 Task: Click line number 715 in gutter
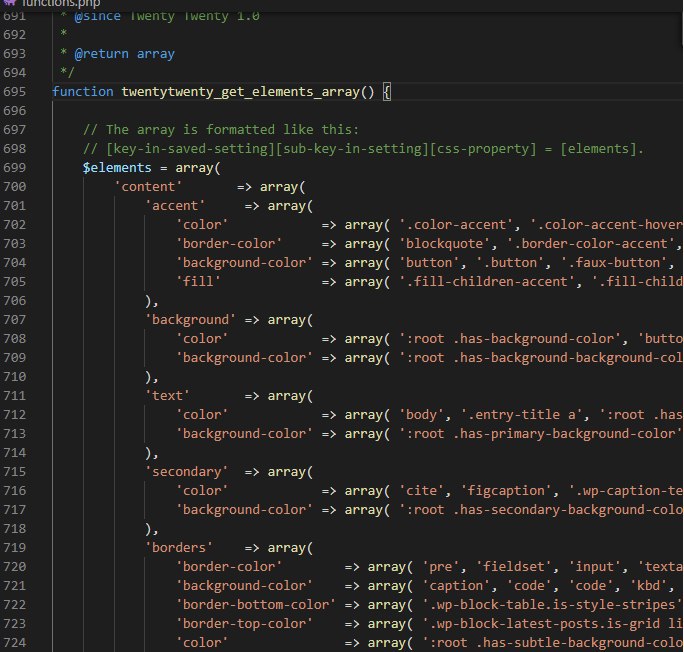[x=14, y=472]
